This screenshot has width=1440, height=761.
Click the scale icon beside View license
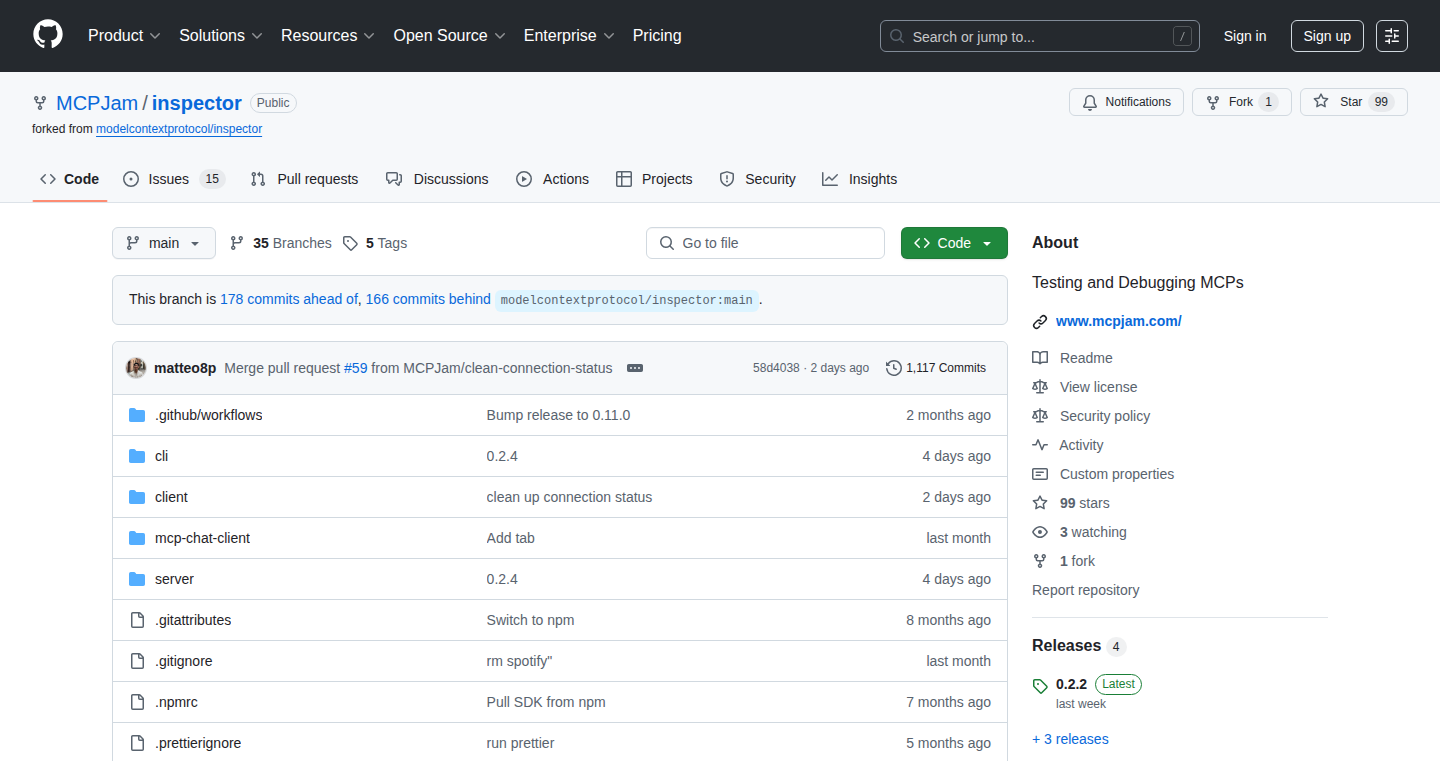(1040, 387)
